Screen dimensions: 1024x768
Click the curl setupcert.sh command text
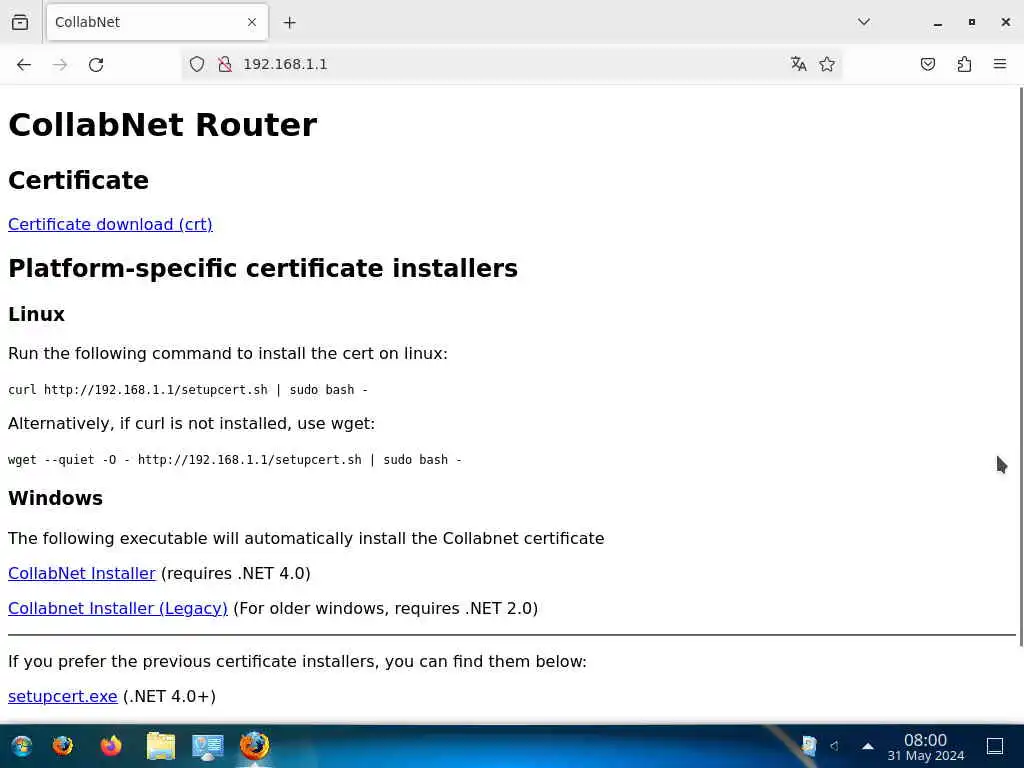[188, 390]
